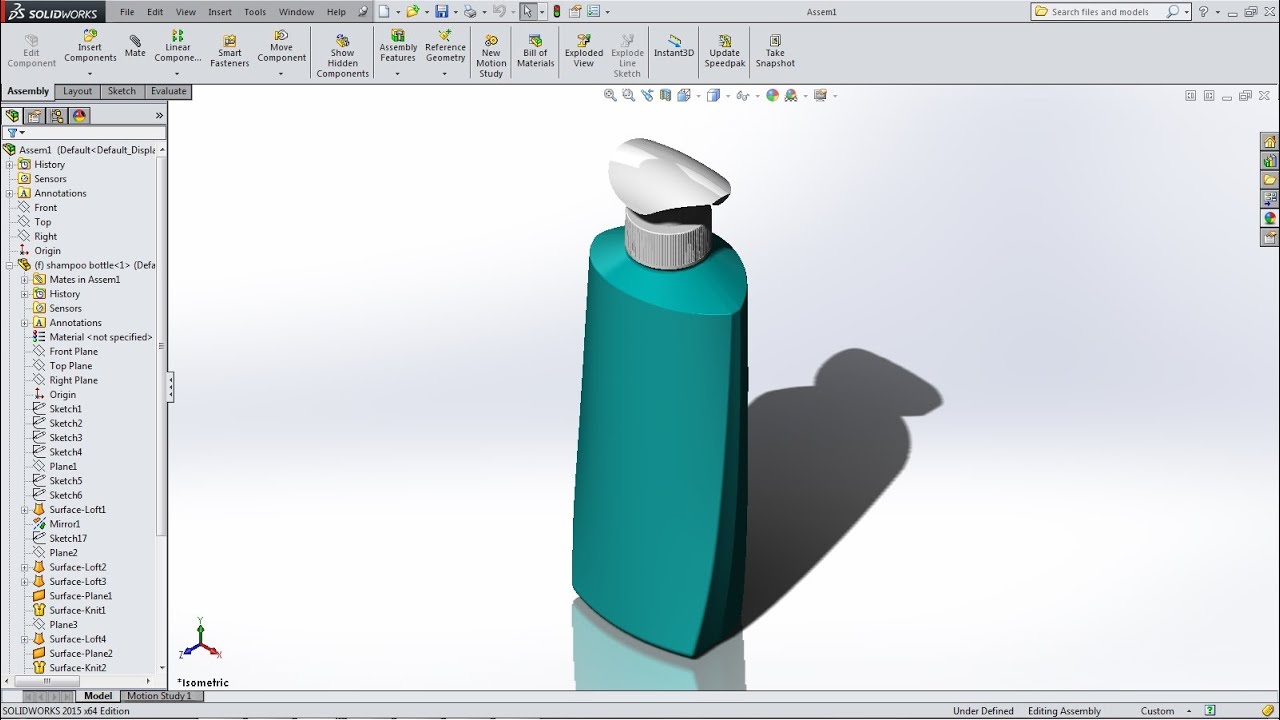The image size is (1280, 720).
Task: Click Zoom to Area magnifier icon
Action: click(x=628, y=95)
